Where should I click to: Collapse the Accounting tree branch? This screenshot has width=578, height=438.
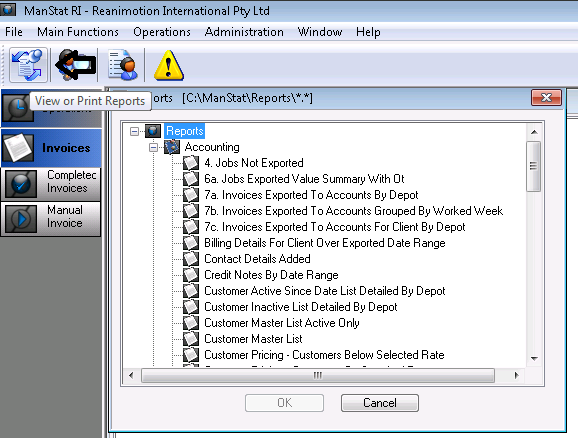pos(153,147)
